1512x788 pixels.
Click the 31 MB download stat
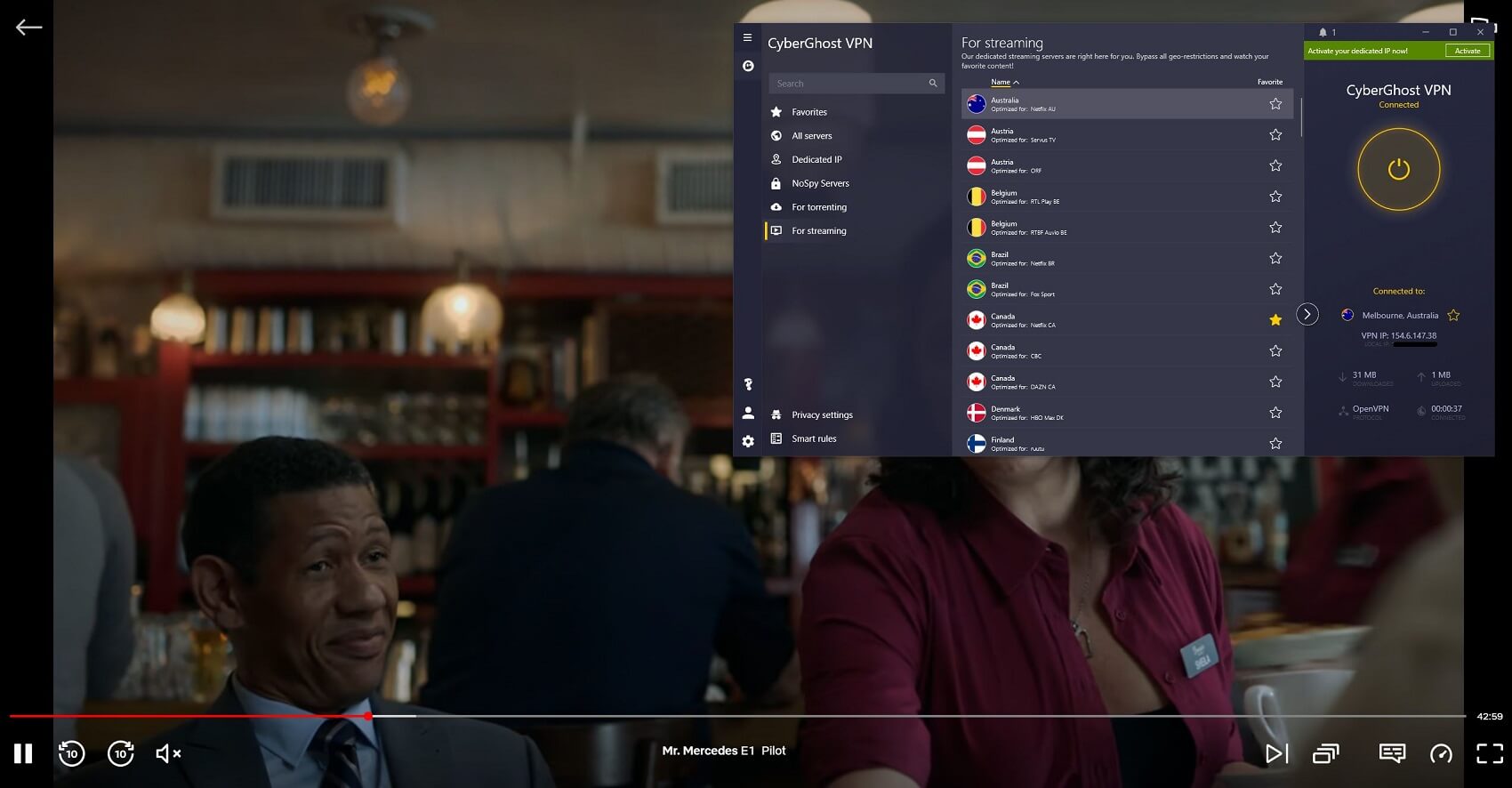[x=1364, y=375]
